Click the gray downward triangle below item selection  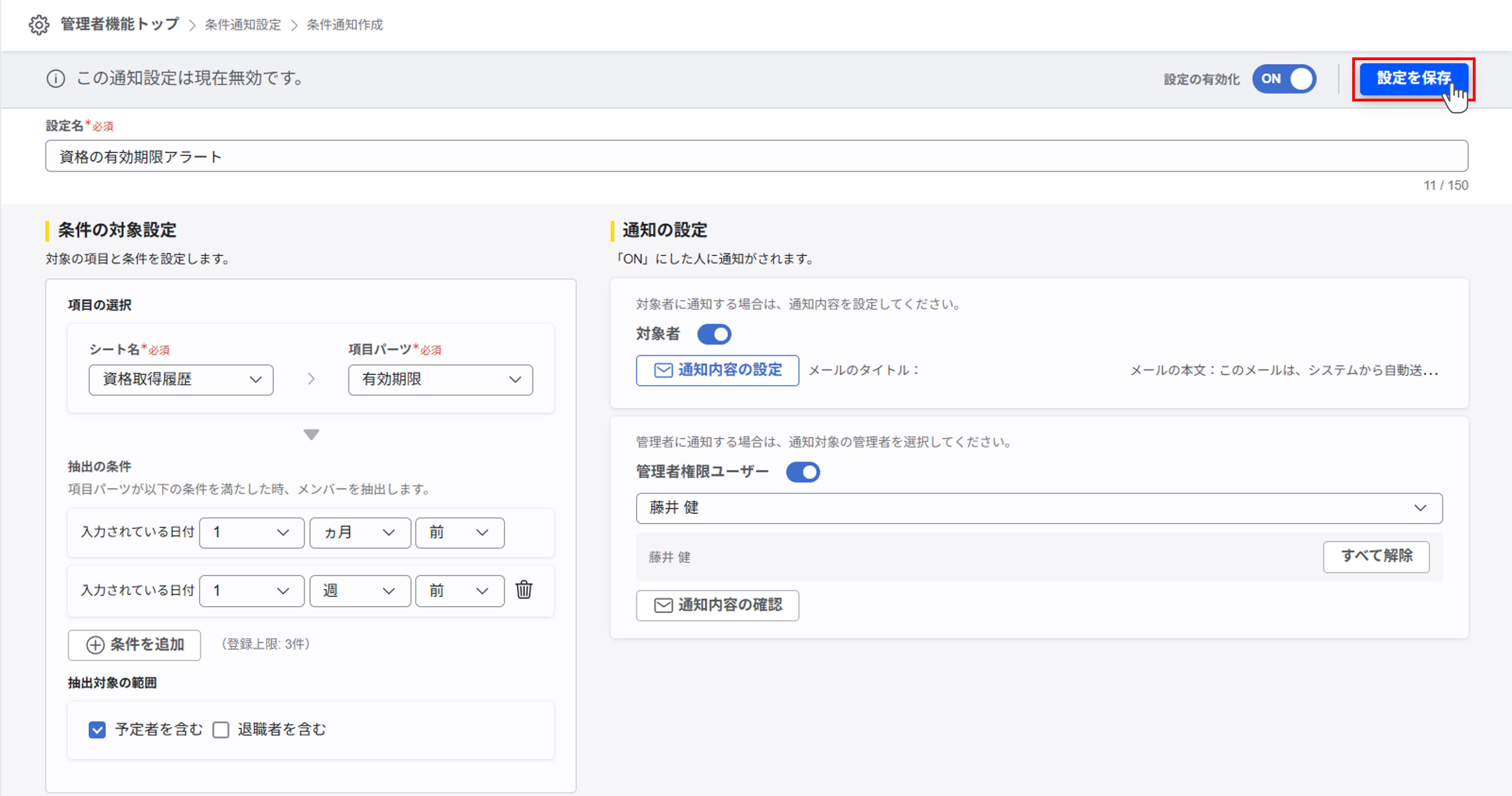click(x=311, y=435)
